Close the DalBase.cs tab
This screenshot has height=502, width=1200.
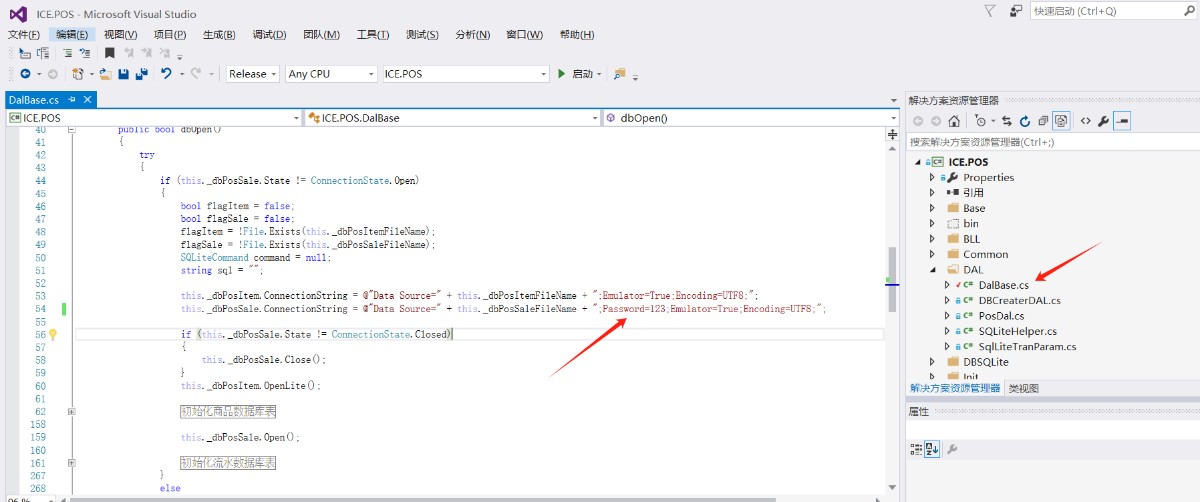(88, 100)
